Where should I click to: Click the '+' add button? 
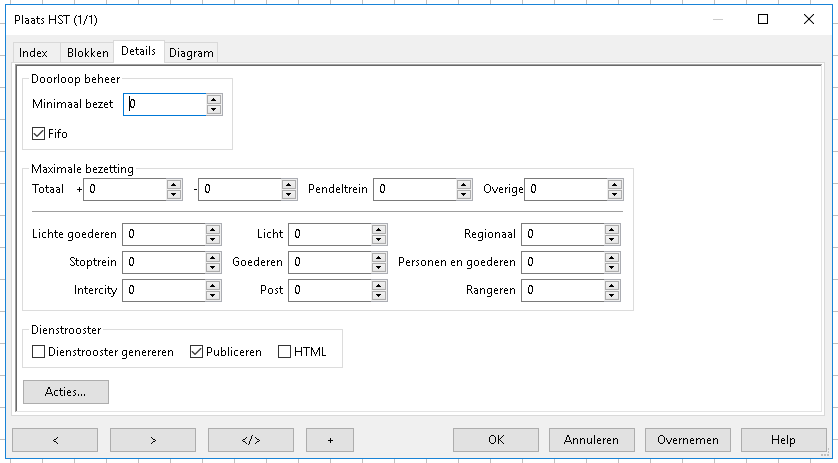coord(330,440)
